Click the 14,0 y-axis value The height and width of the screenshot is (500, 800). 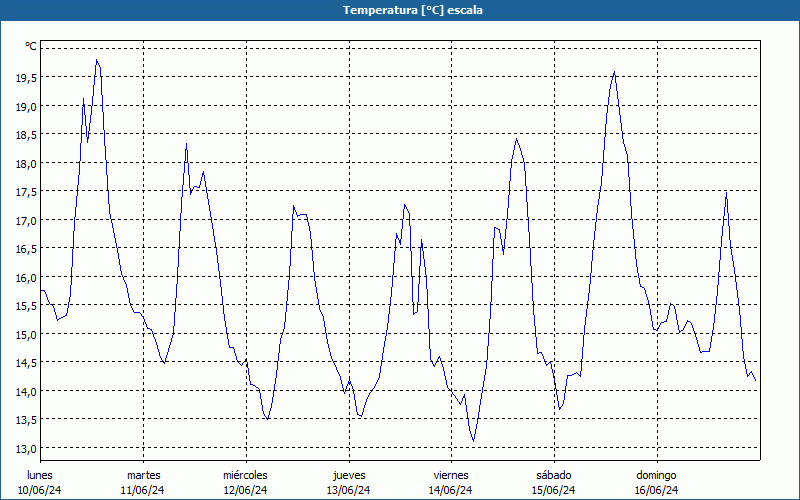(x=26, y=391)
